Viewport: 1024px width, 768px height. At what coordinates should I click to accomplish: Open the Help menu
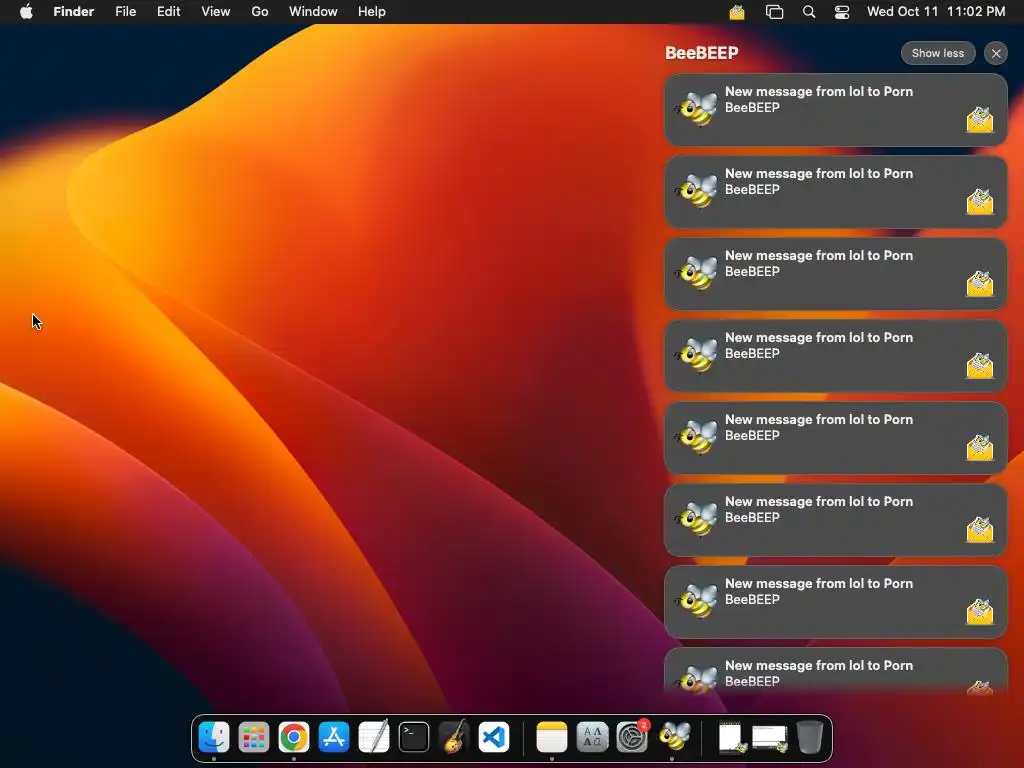tap(372, 12)
